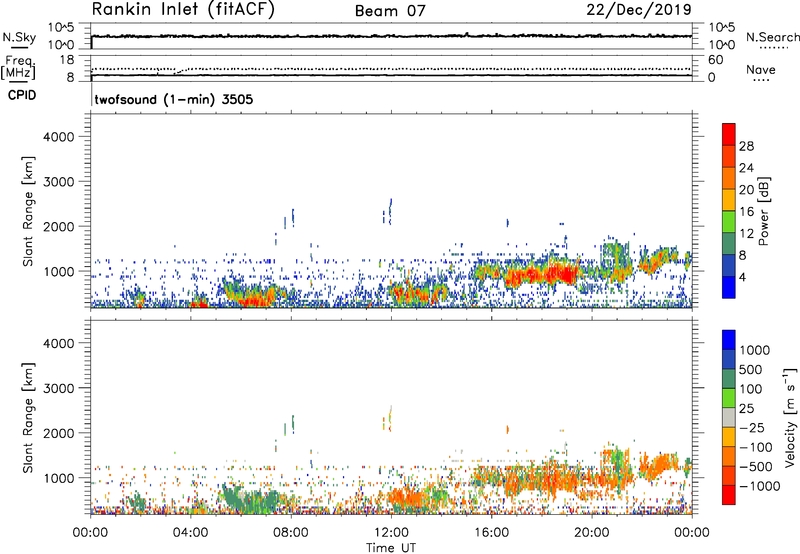The image size is (800, 554).
Task: Click the 60 tick beside Nave
Action: tap(715, 60)
